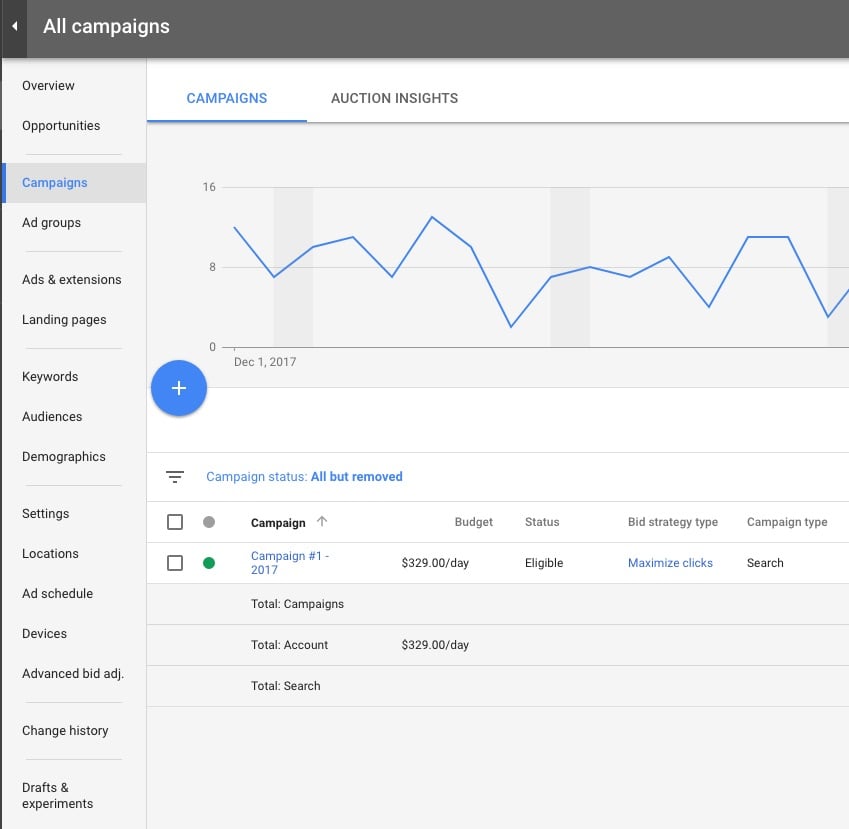Viewport: 849px width, 829px height.
Task: Open Audiences in the sidebar
Action: [52, 416]
